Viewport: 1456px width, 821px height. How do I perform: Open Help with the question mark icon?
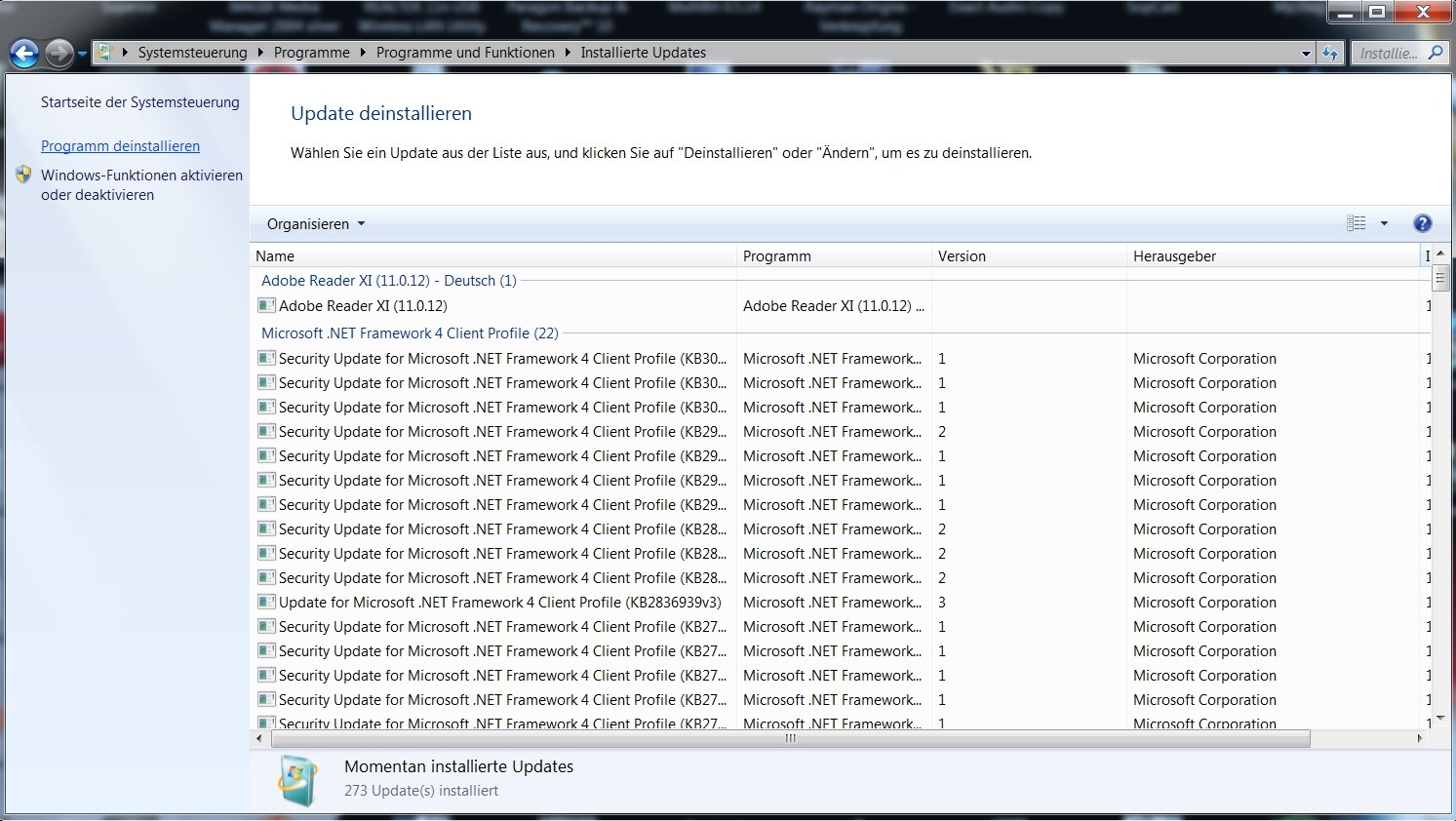click(x=1423, y=223)
